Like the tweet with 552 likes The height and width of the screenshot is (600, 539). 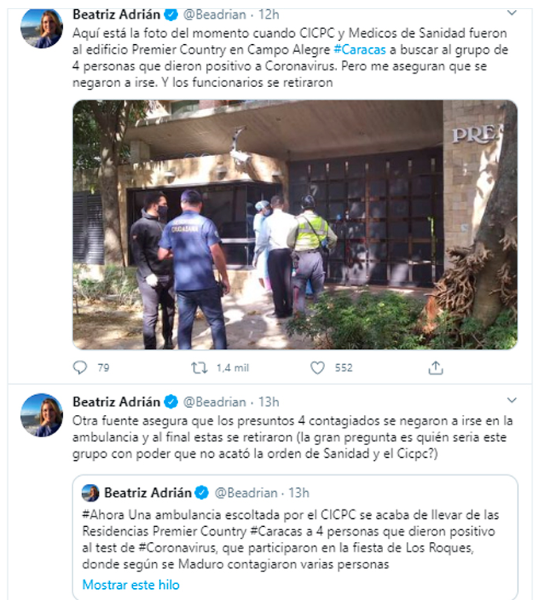pos(317,368)
